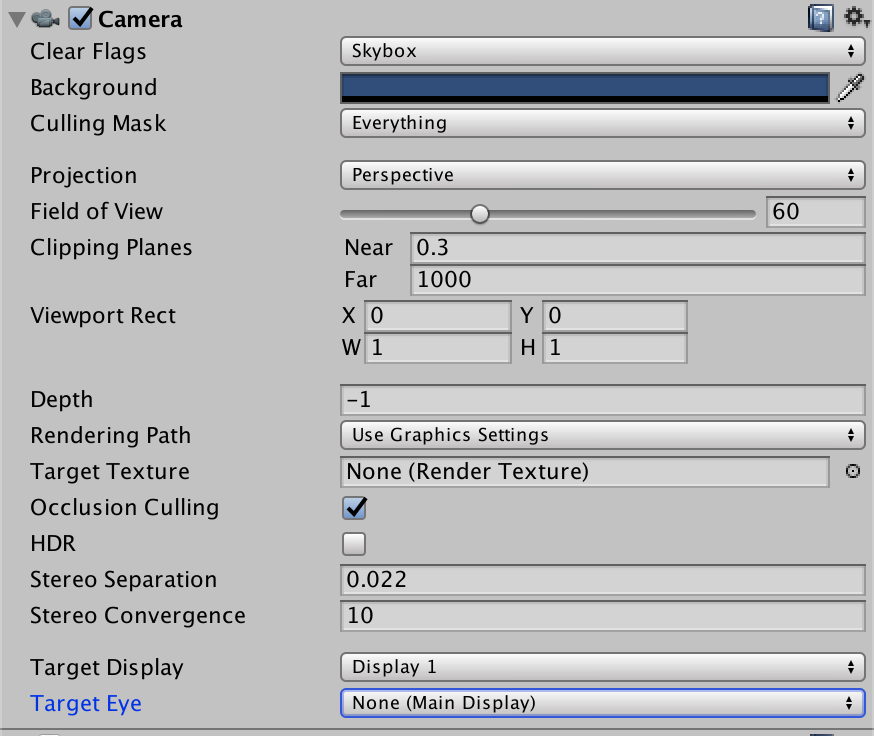Click the Far clipping plane field
This screenshot has width=874, height=736.
pos(638,279)
